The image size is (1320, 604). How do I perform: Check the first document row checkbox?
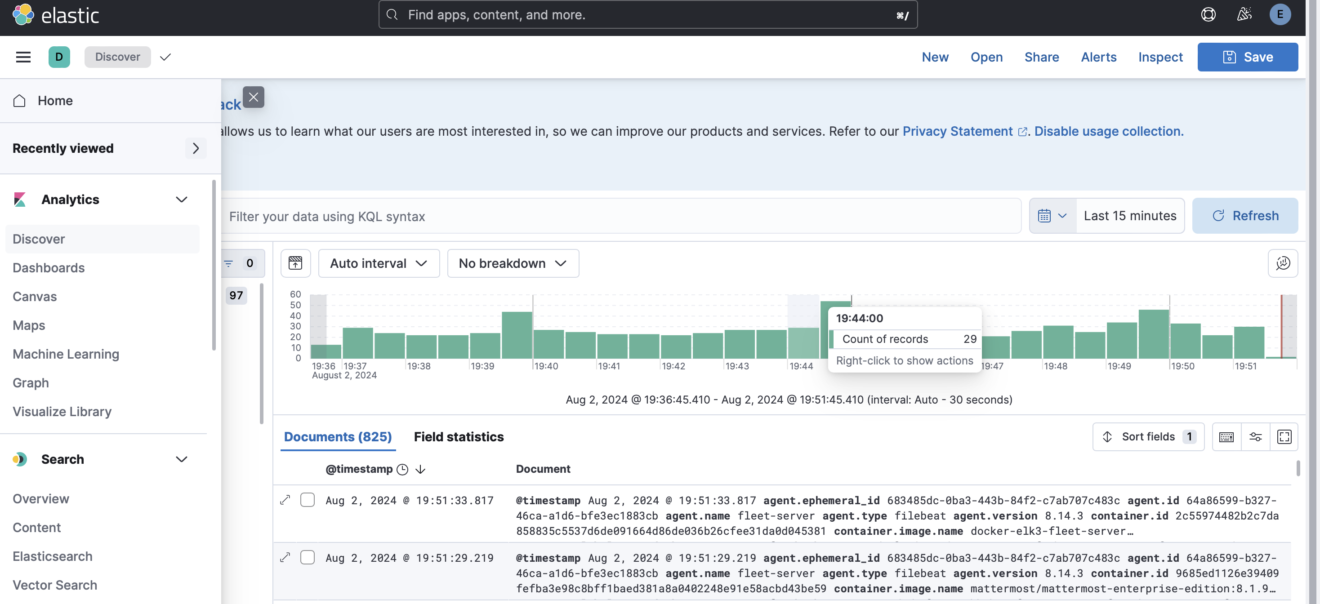click(x=307, y=500)
